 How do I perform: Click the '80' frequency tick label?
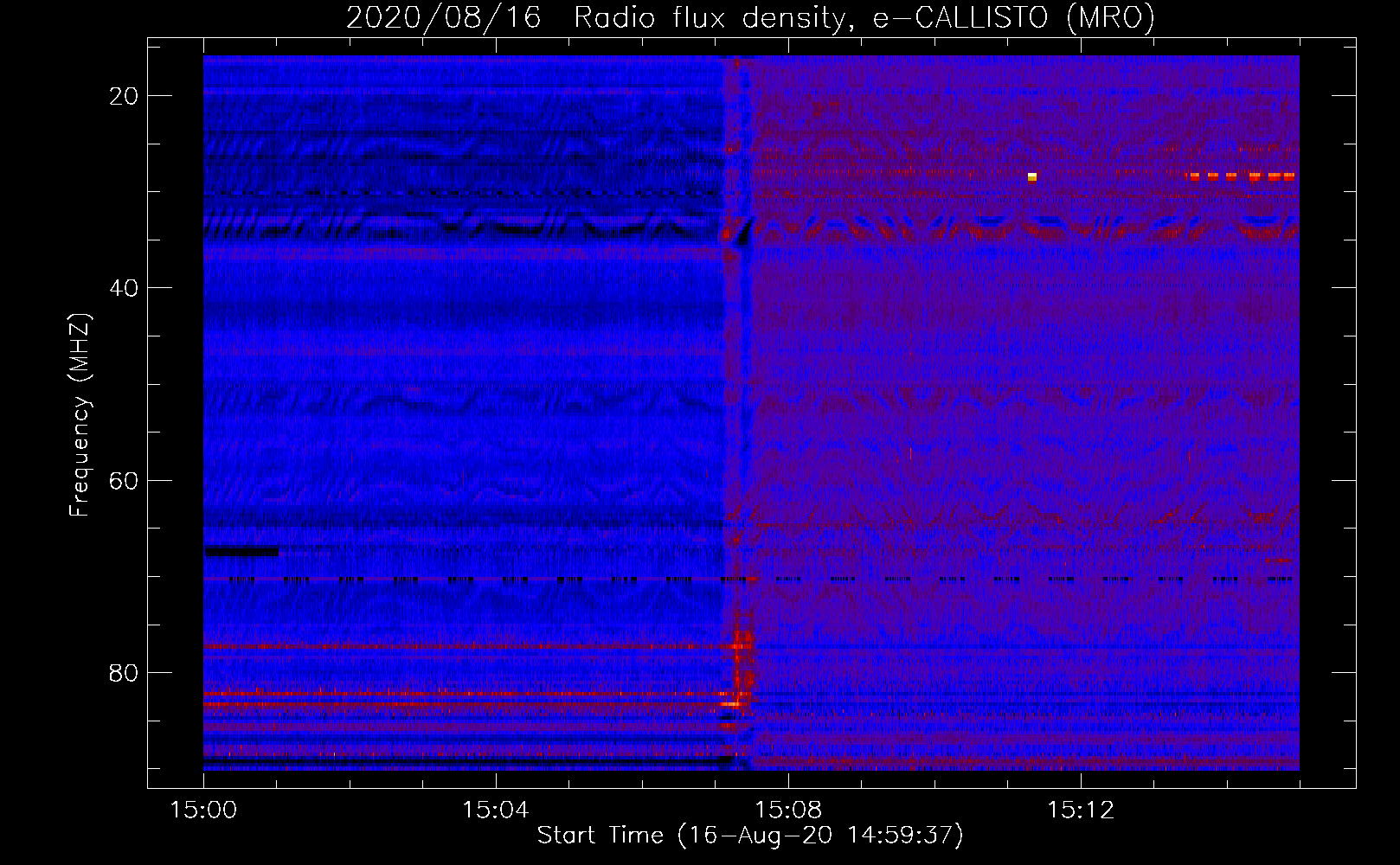point(125,672)
